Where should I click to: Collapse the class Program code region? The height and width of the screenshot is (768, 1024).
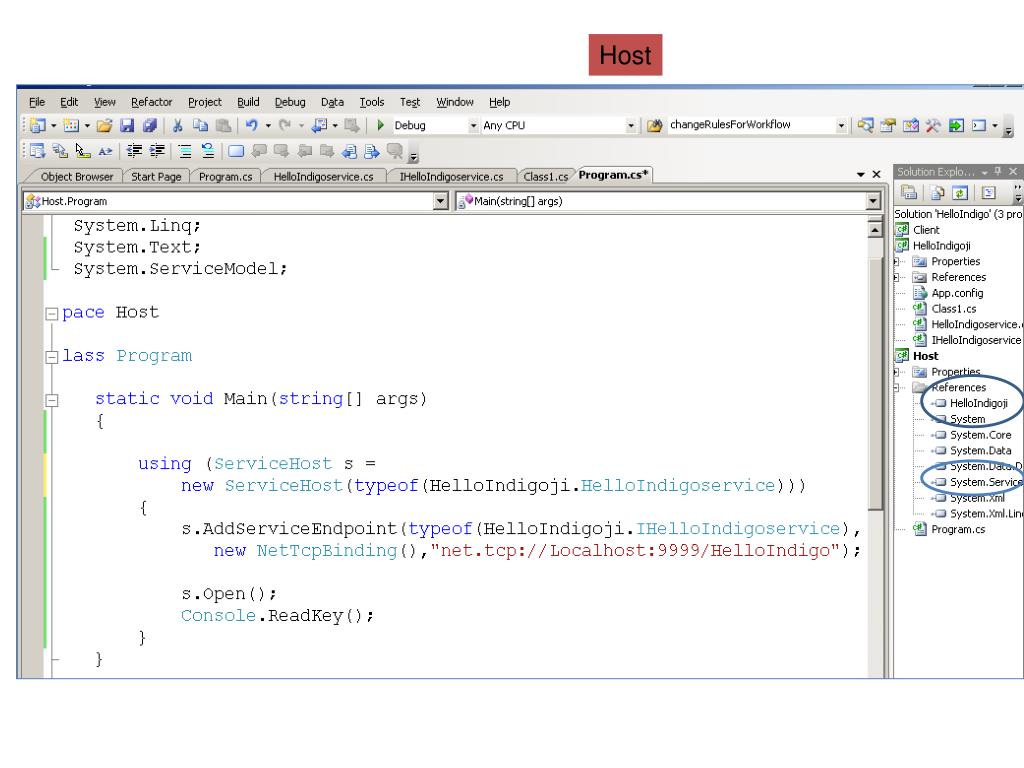click(x=52, y=357)
